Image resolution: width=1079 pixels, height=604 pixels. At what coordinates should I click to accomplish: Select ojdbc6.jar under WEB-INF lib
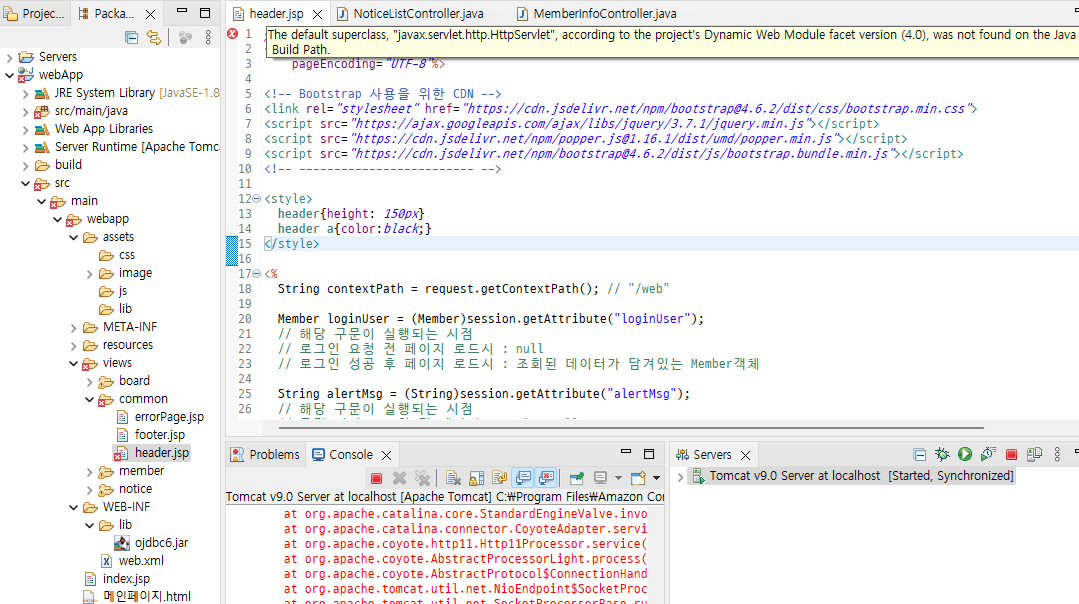click(161, 543)
